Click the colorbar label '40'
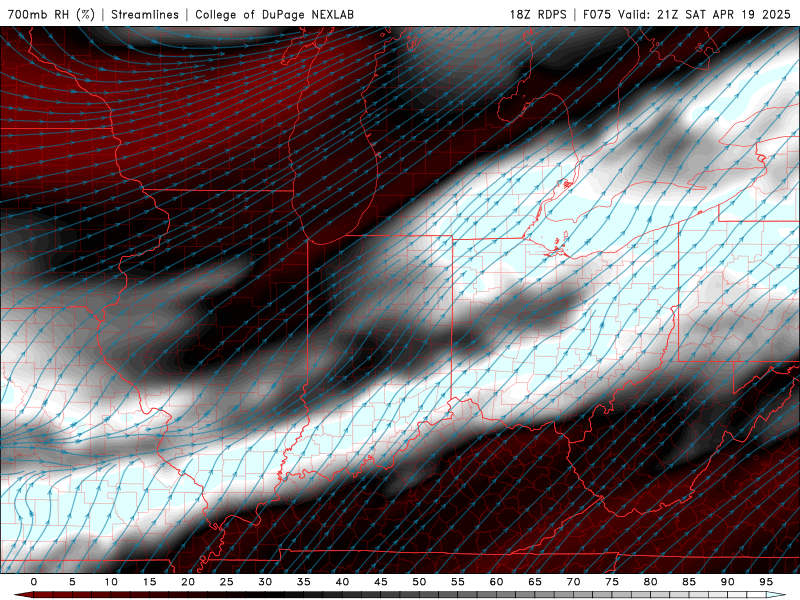Viewport: 800px width, 600px height. pyautogui.click(x=342, y=582)
